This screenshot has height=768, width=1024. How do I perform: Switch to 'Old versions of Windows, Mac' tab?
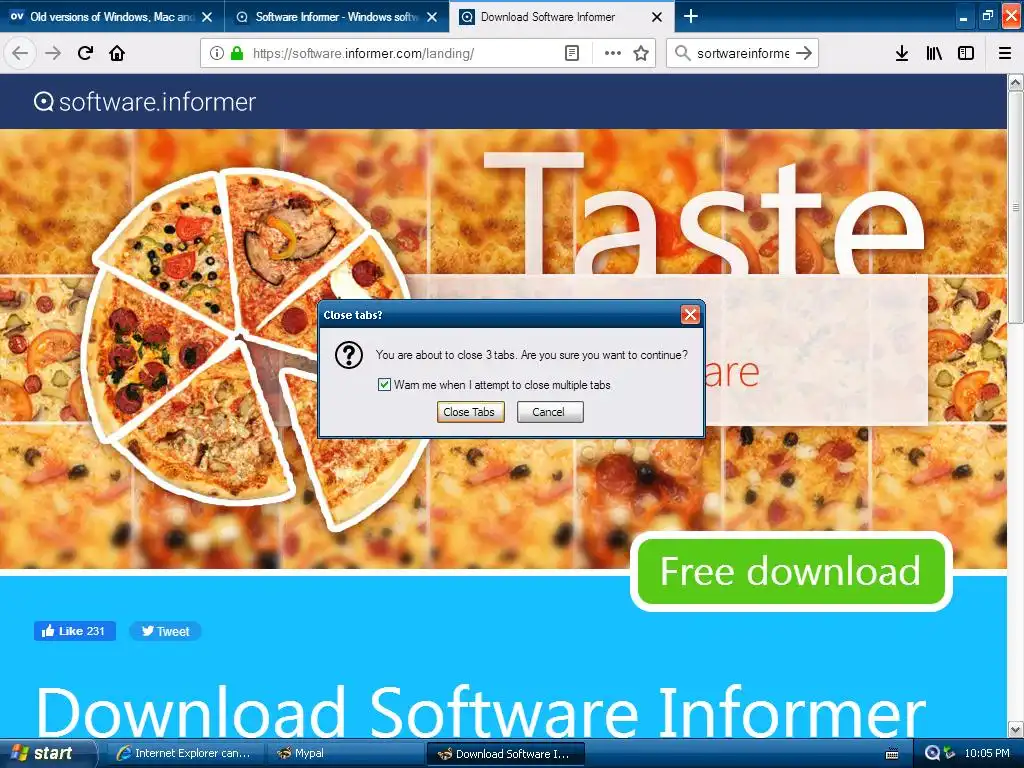[x=112, y=17]
